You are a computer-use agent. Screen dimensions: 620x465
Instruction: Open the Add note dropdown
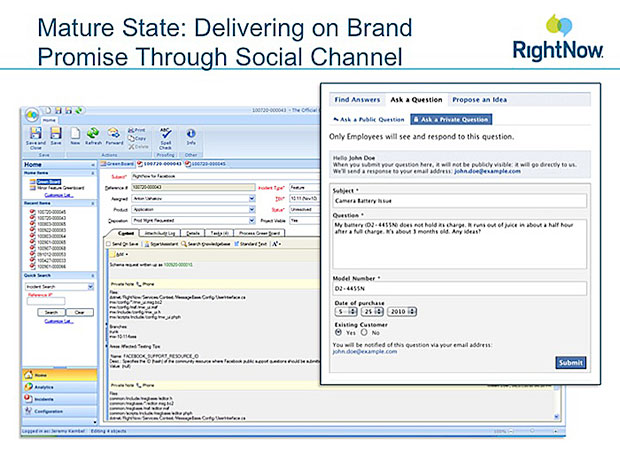click(120, 254)
